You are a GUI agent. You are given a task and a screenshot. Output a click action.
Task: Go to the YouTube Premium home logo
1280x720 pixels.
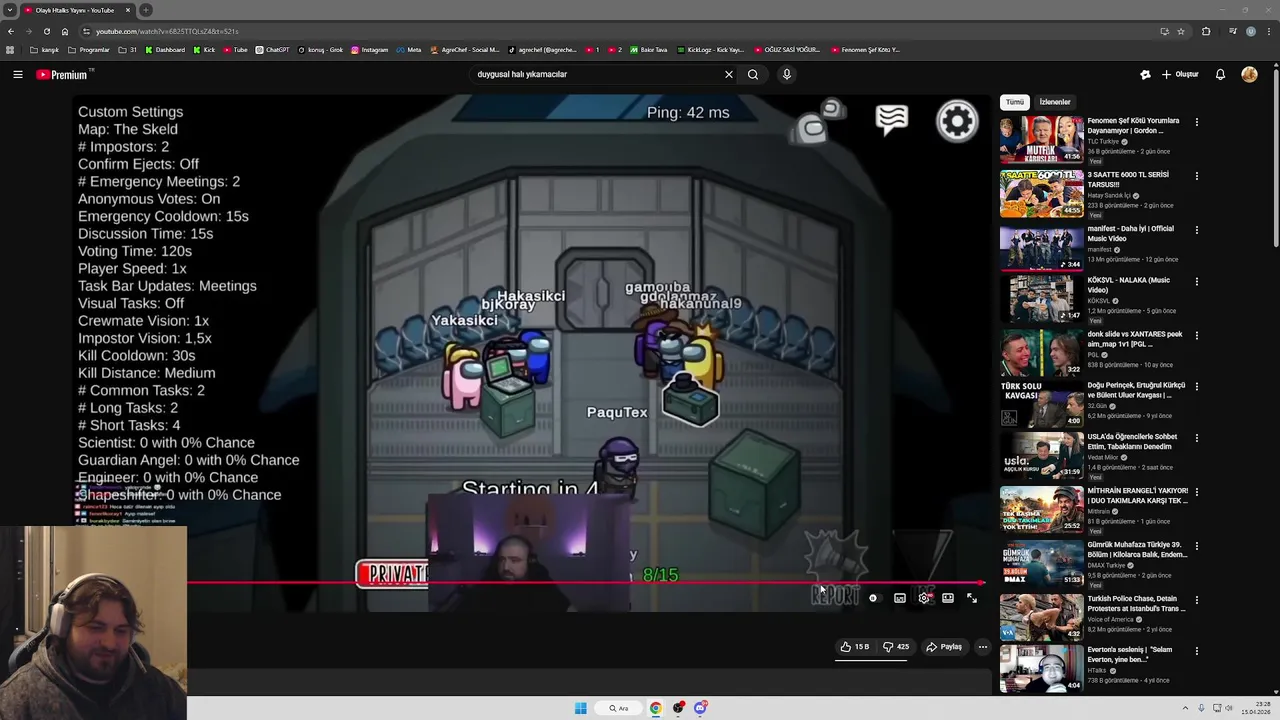[x=63, y=74]
